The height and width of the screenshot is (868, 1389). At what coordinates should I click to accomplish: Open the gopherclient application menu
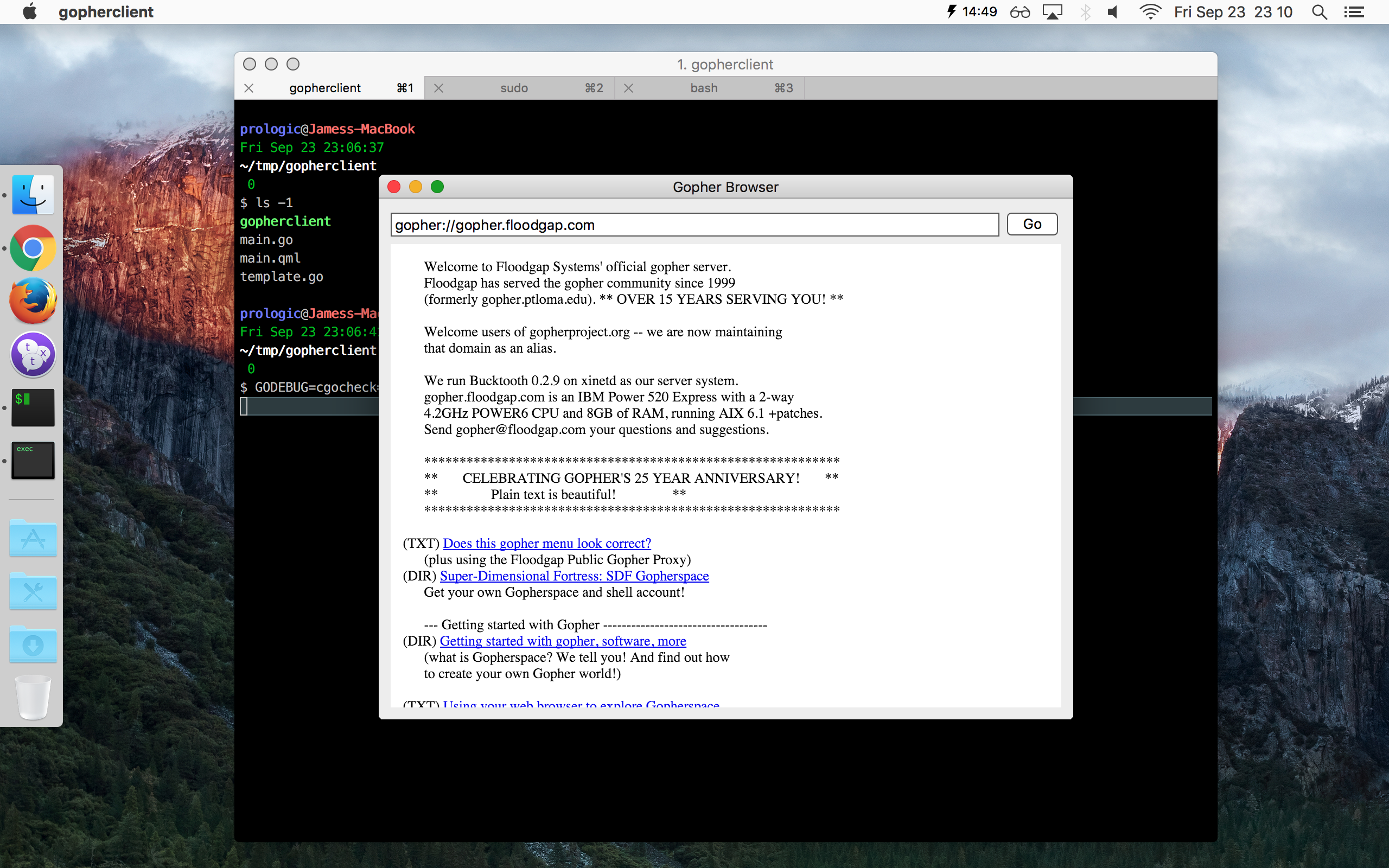pos(106,12)
